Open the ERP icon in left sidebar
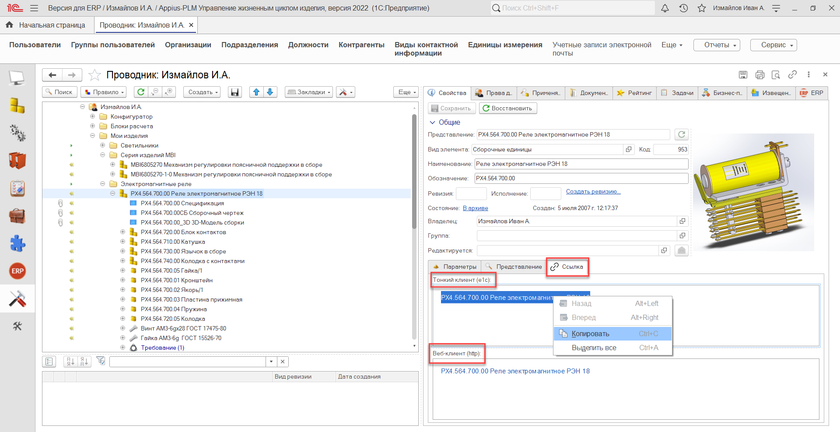Viewport: 840px width, 432px height. 17,271
